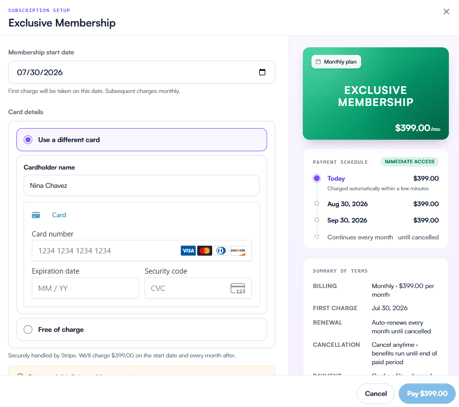Click the Mastercard logo icon
The height and width of the screenshot is (407, 459).
(205, 251)
